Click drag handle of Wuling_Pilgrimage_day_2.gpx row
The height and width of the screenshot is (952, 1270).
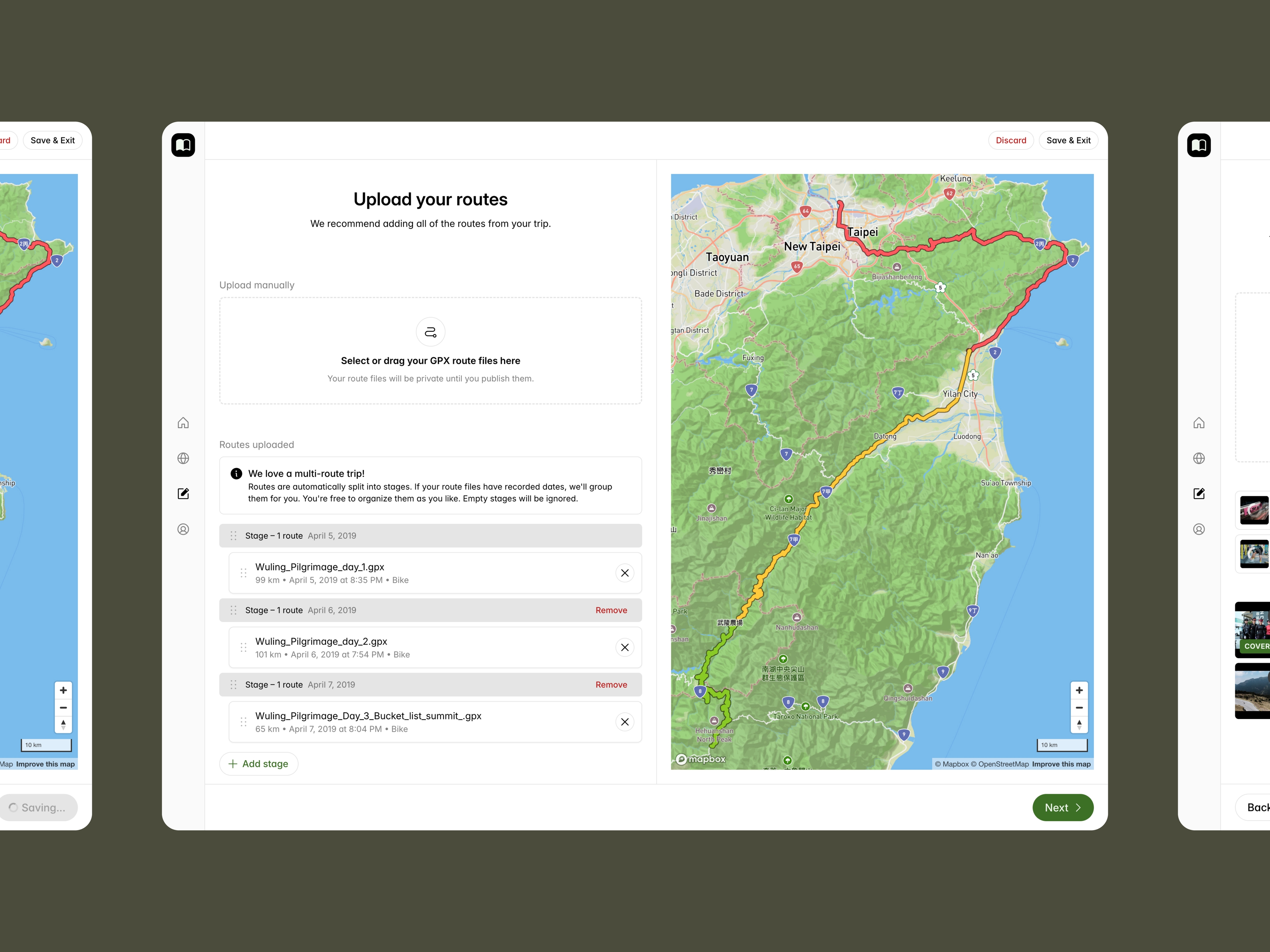243,647
